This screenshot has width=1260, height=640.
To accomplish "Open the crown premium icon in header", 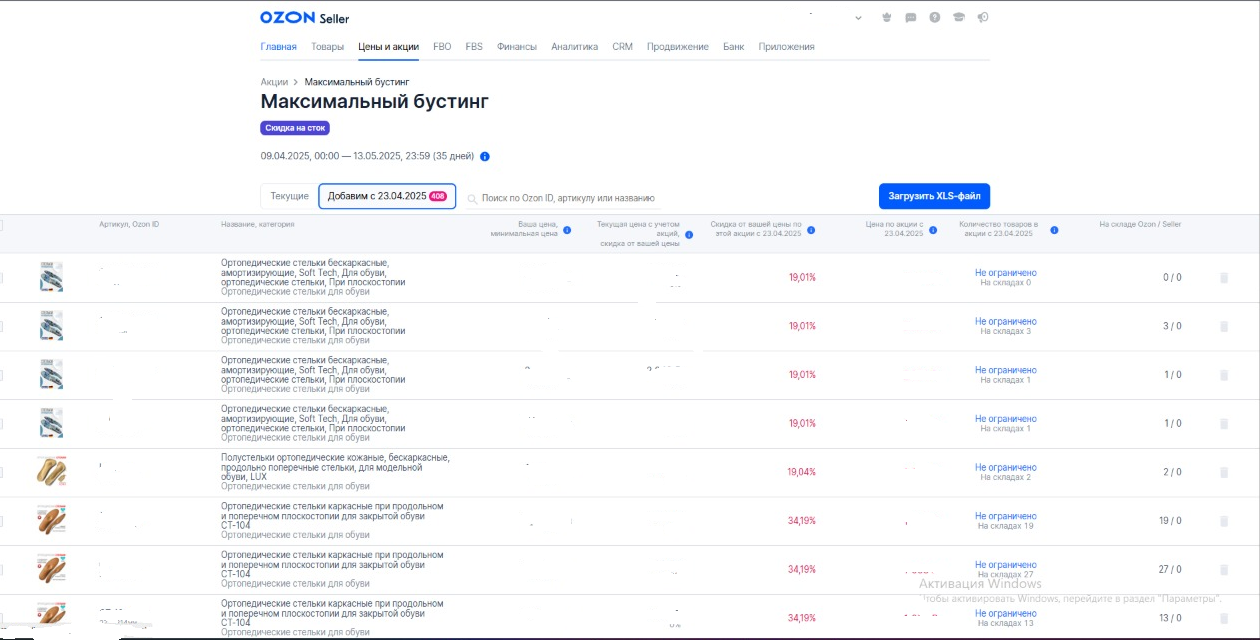I will 886,17.
